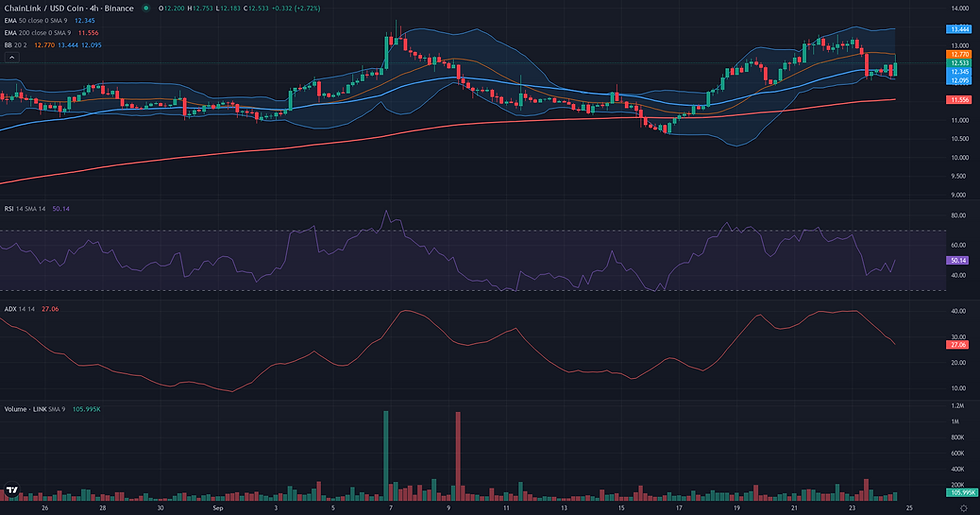
Task: Click the 26 date axis label
Action: [45, 508]
